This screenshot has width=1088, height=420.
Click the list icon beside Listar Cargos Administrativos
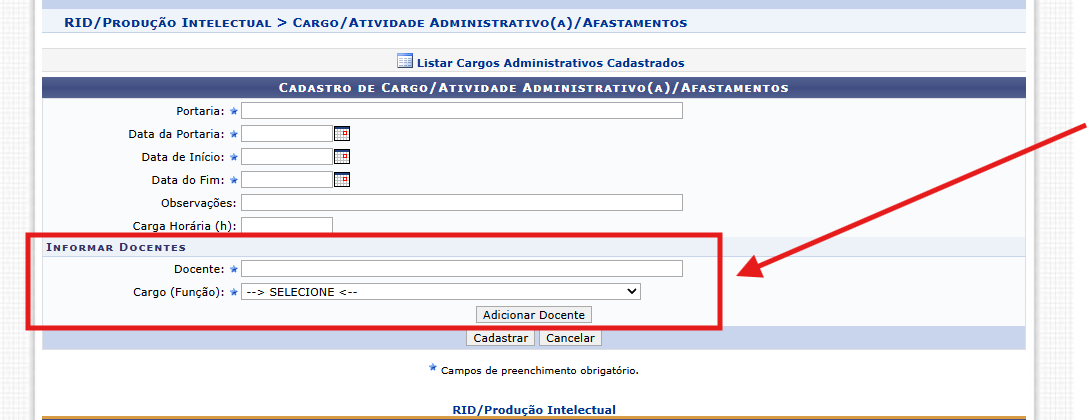[x=405, y=61]
